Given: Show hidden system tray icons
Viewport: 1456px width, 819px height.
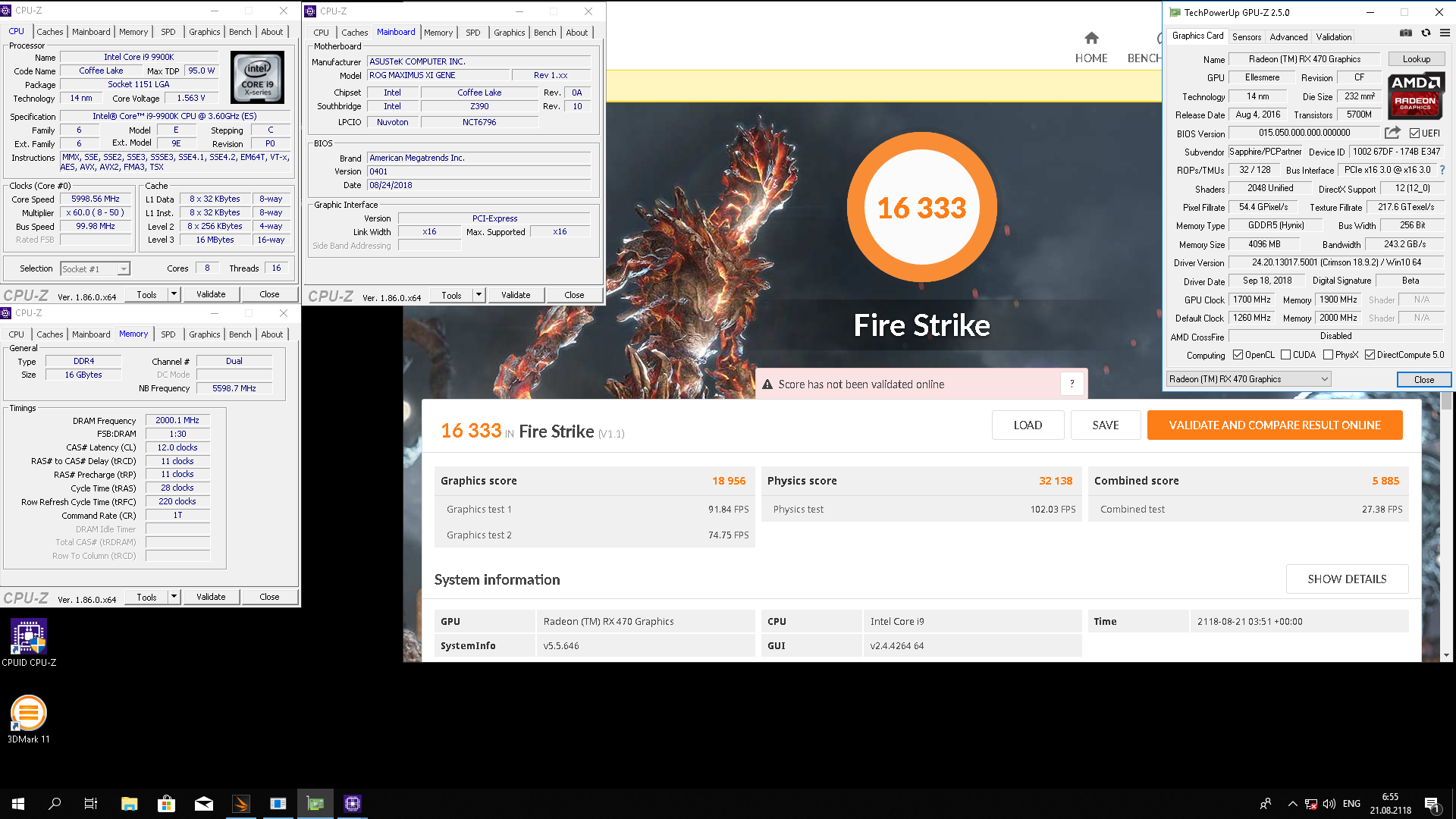Looking at the screenshot, I should (1292, 804).
